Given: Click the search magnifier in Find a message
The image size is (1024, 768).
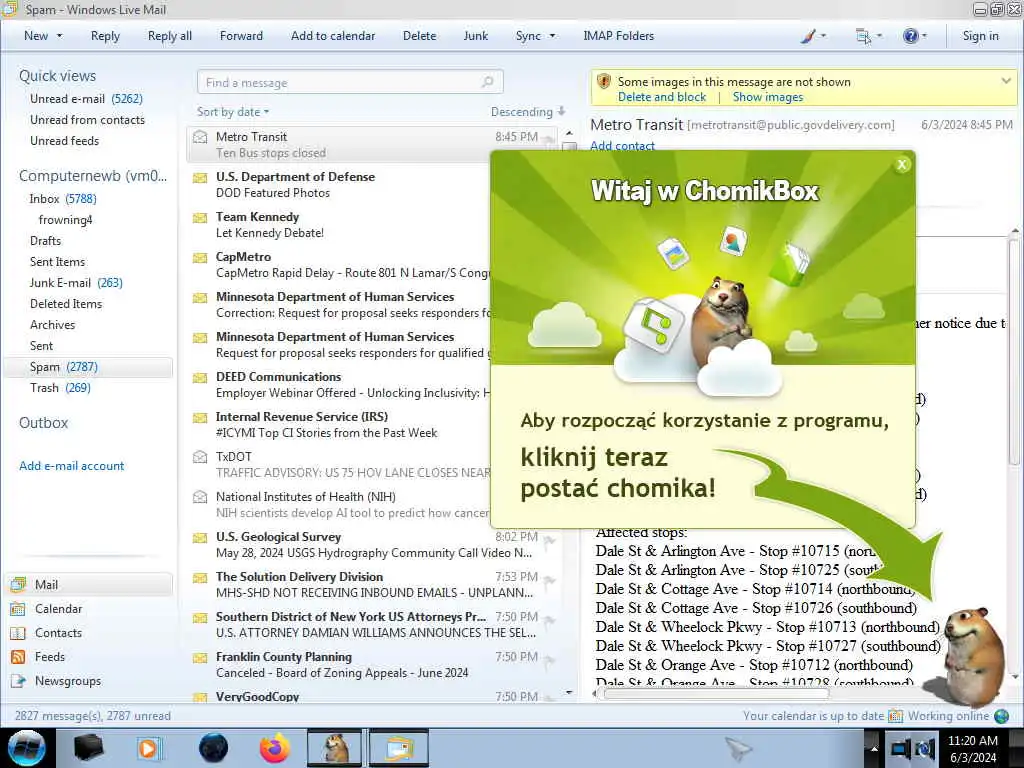Looking at the screenshot, I should [x=487, y=82].
